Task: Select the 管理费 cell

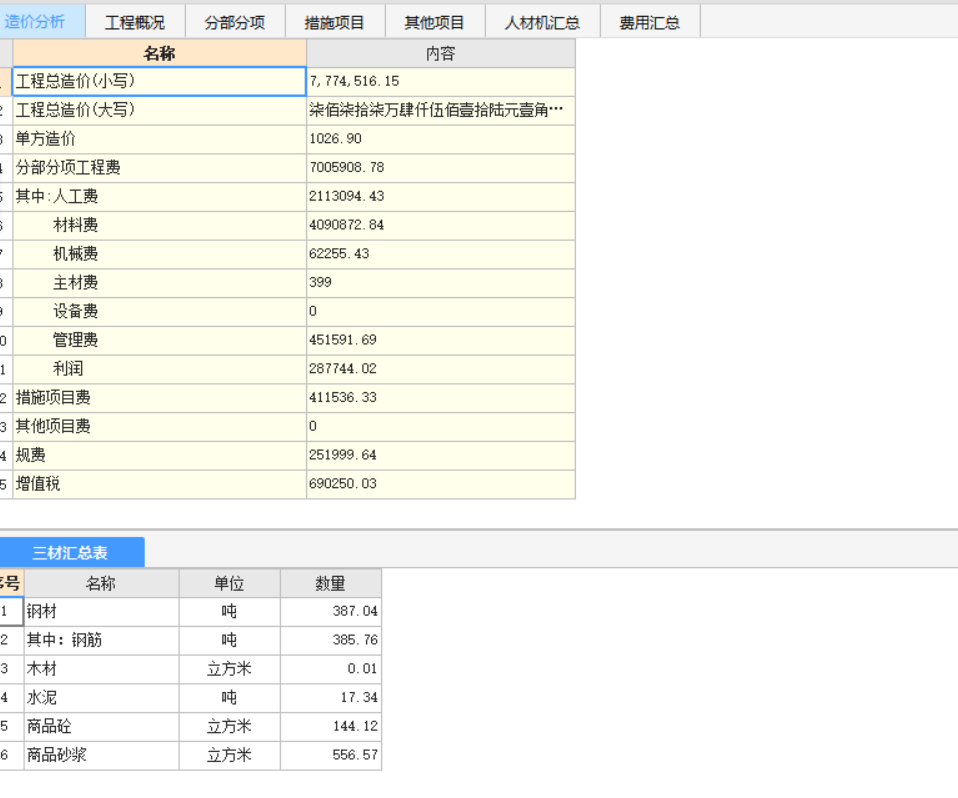Action: coord(159,340)
